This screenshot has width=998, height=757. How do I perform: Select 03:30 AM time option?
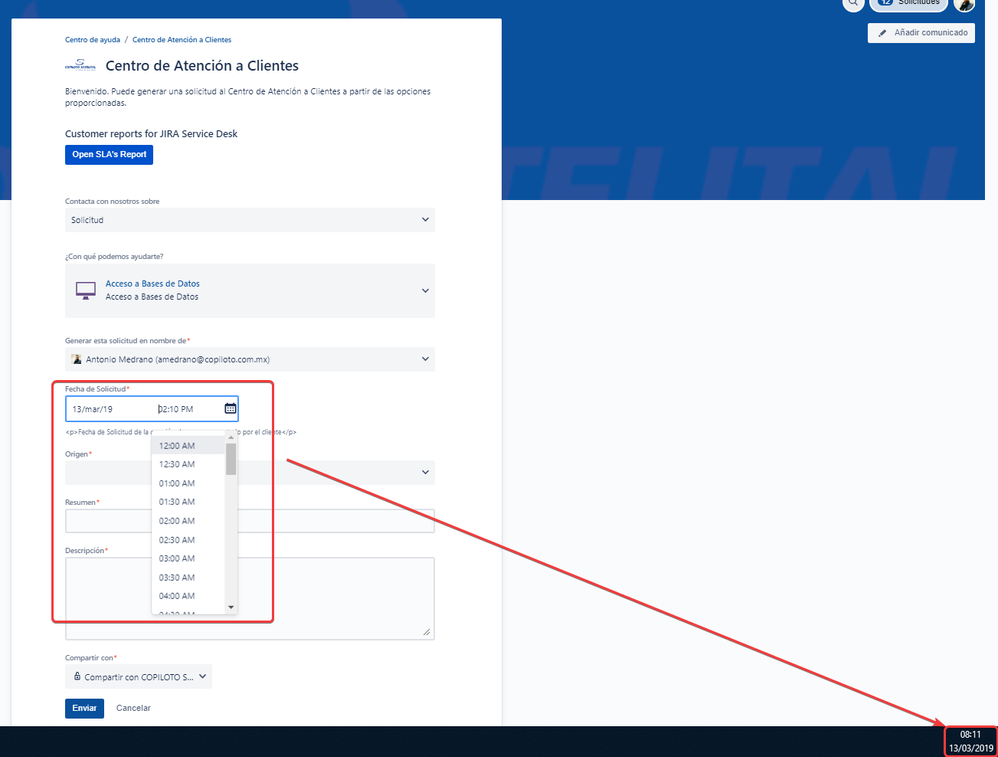coord(188,577)
